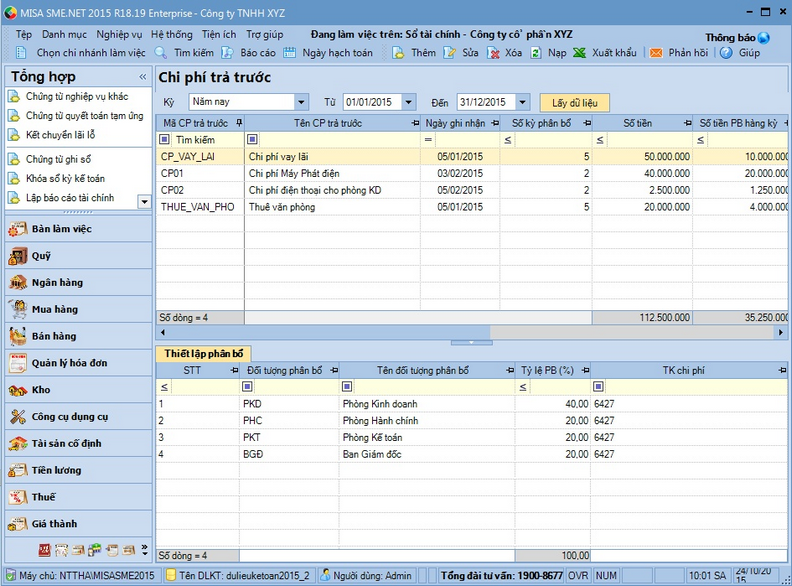Click the horizontal scrollbar thumb of expense grid
Screen dimensions: 792x586
coord(329,332)
